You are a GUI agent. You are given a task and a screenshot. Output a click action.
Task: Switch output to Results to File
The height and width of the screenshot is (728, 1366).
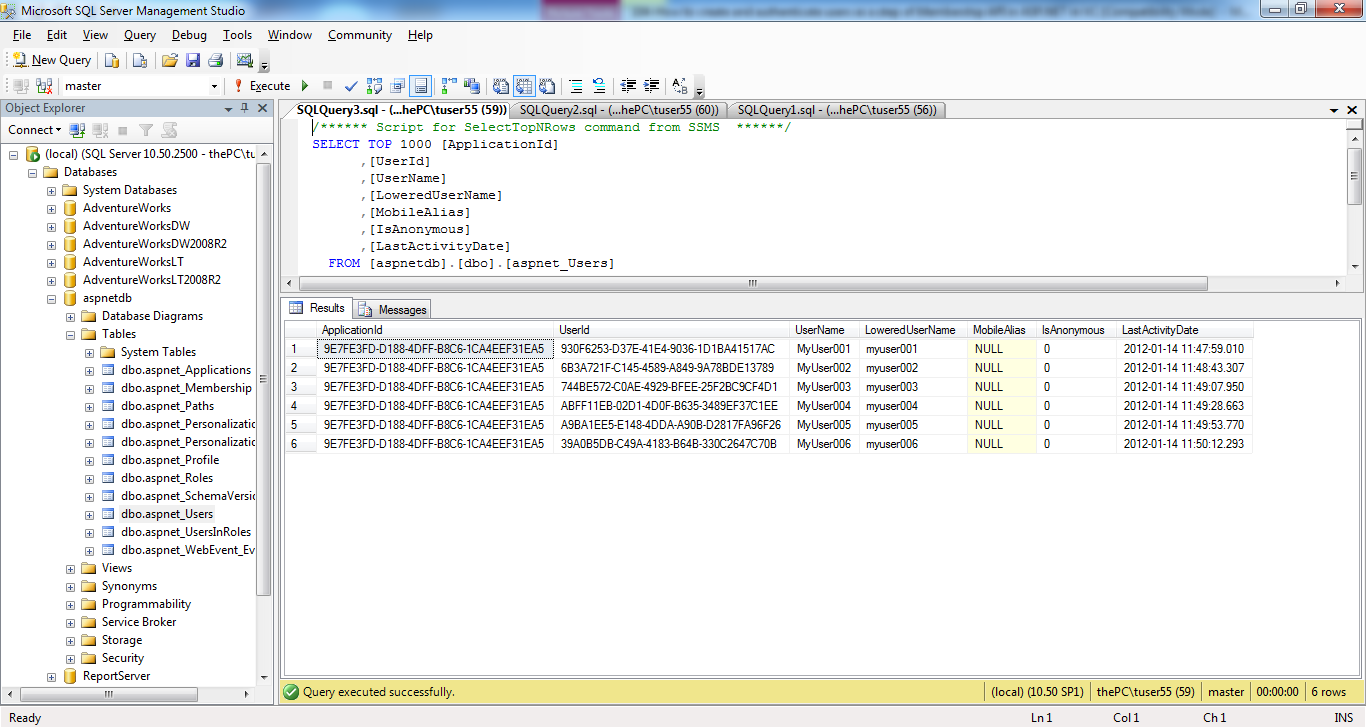click(x=546, y=86)
